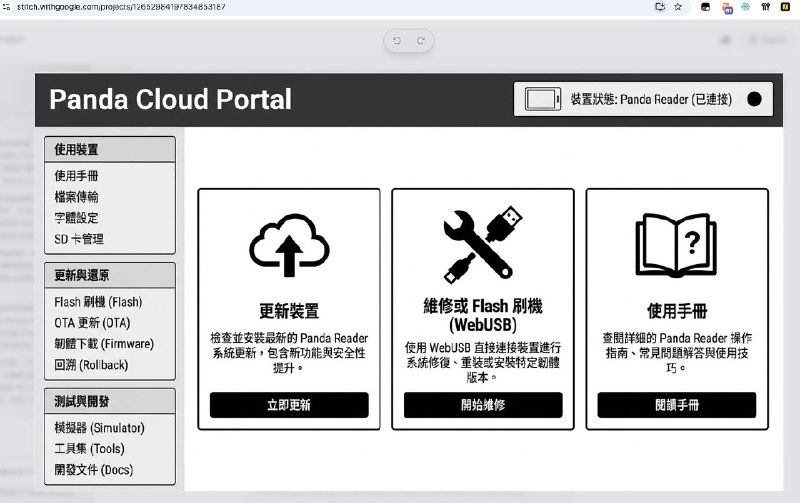Click the undo arrow in top toolbar

[x=397, y=40]
